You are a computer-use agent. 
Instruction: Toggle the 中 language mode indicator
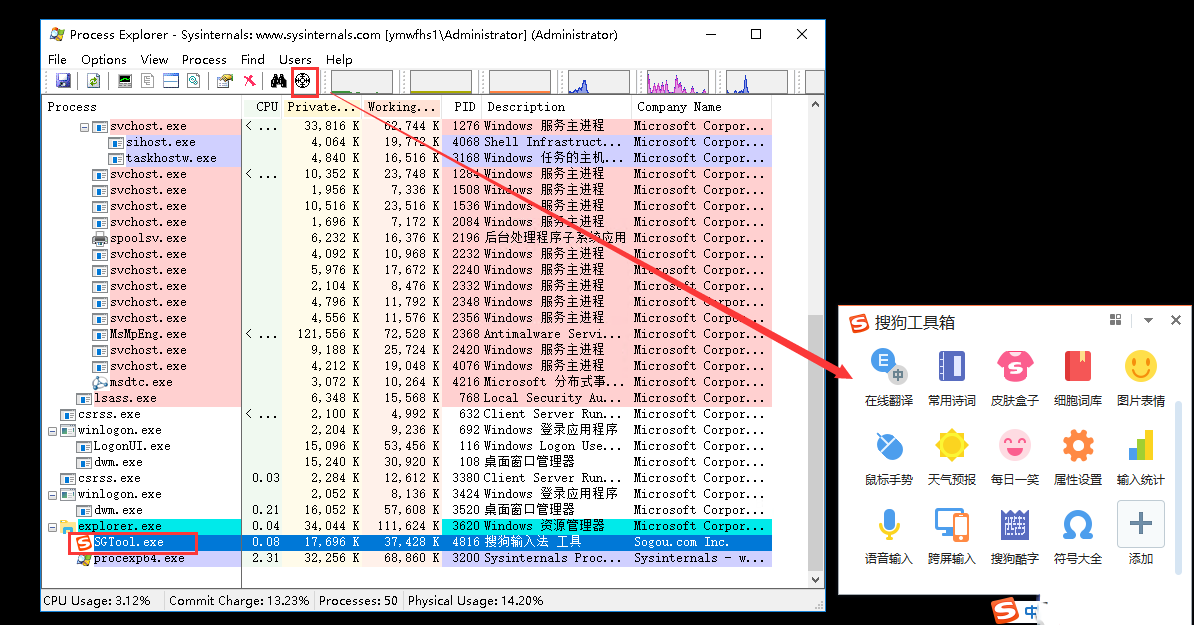pyautogui.click(x=1031, y=611)
